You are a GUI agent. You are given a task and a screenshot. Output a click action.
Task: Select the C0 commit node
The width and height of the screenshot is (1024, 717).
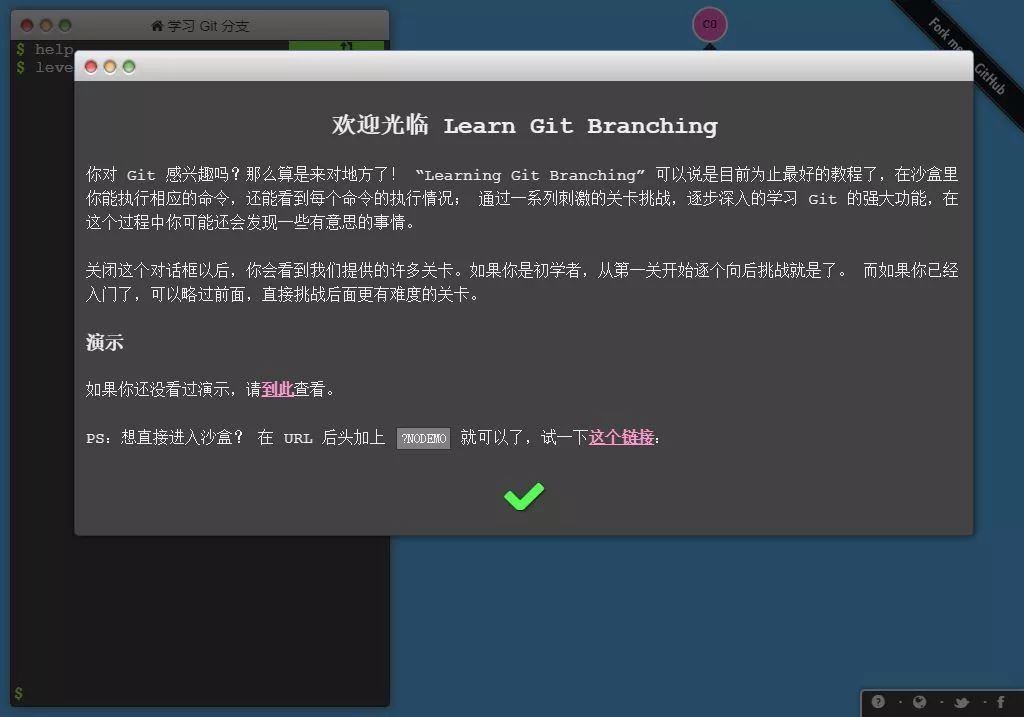point(709,24)
